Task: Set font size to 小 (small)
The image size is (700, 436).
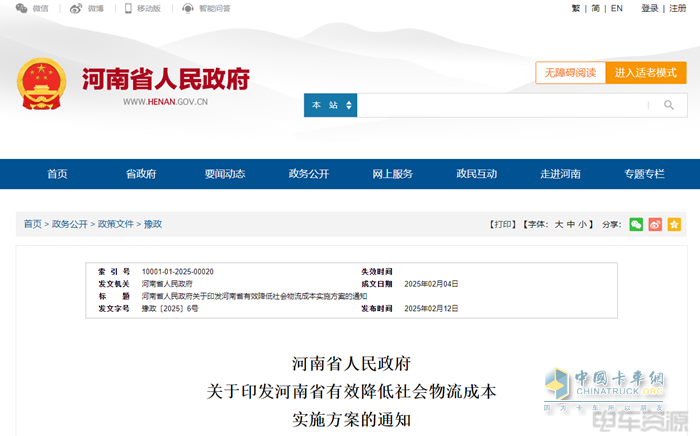Action: coord(583,224)
